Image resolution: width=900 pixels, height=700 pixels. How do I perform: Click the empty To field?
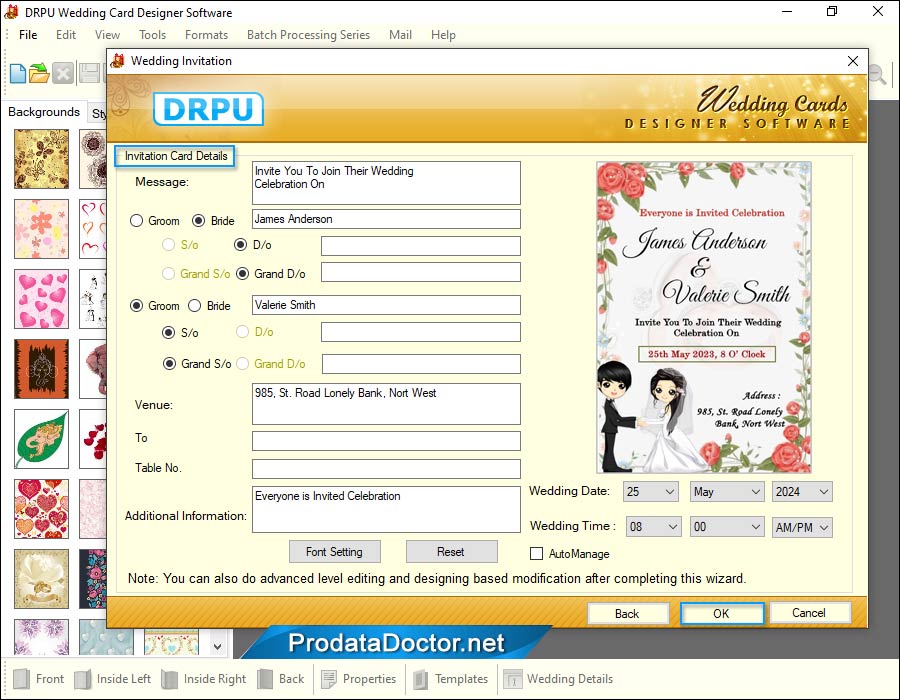point(386,441)
